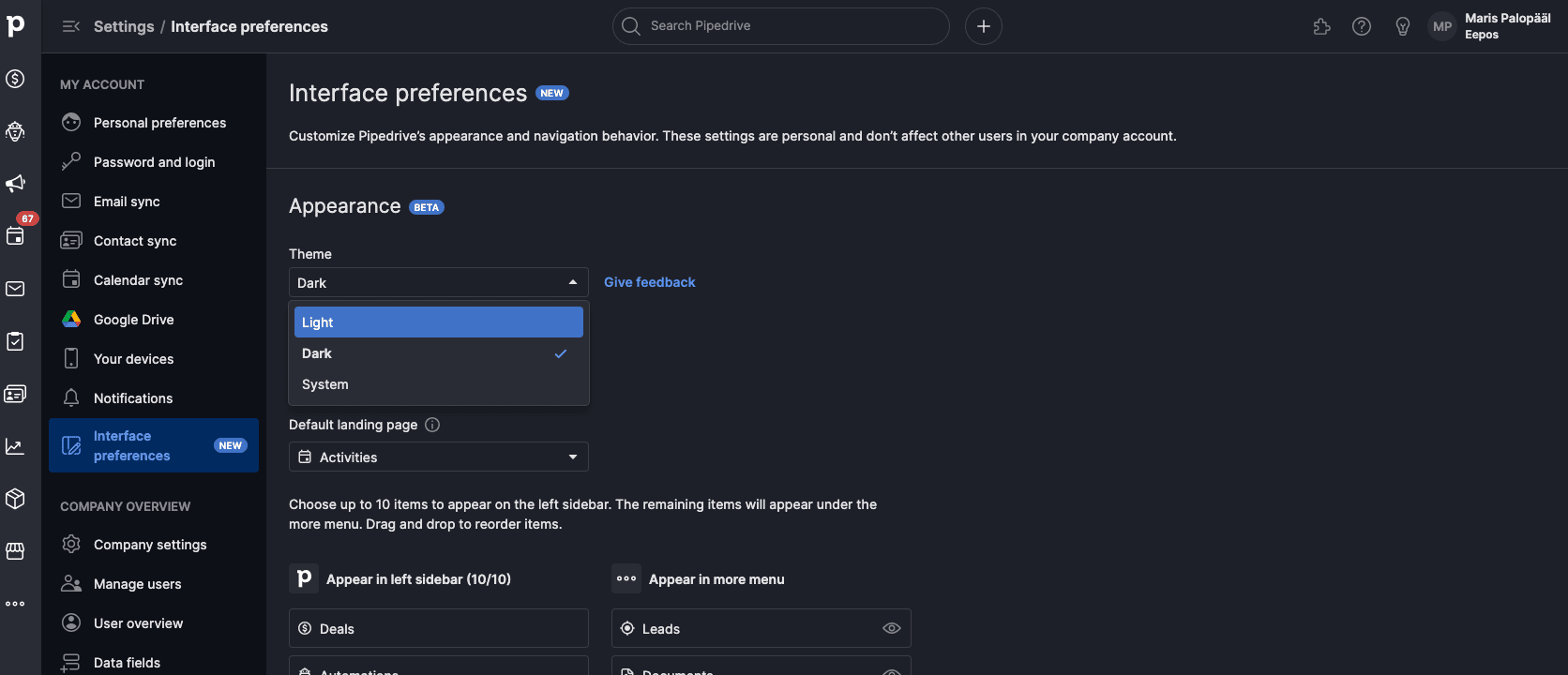Click the NEW badge next to page title
Viewport: 1568px width, 675px height.
[552, 93]
